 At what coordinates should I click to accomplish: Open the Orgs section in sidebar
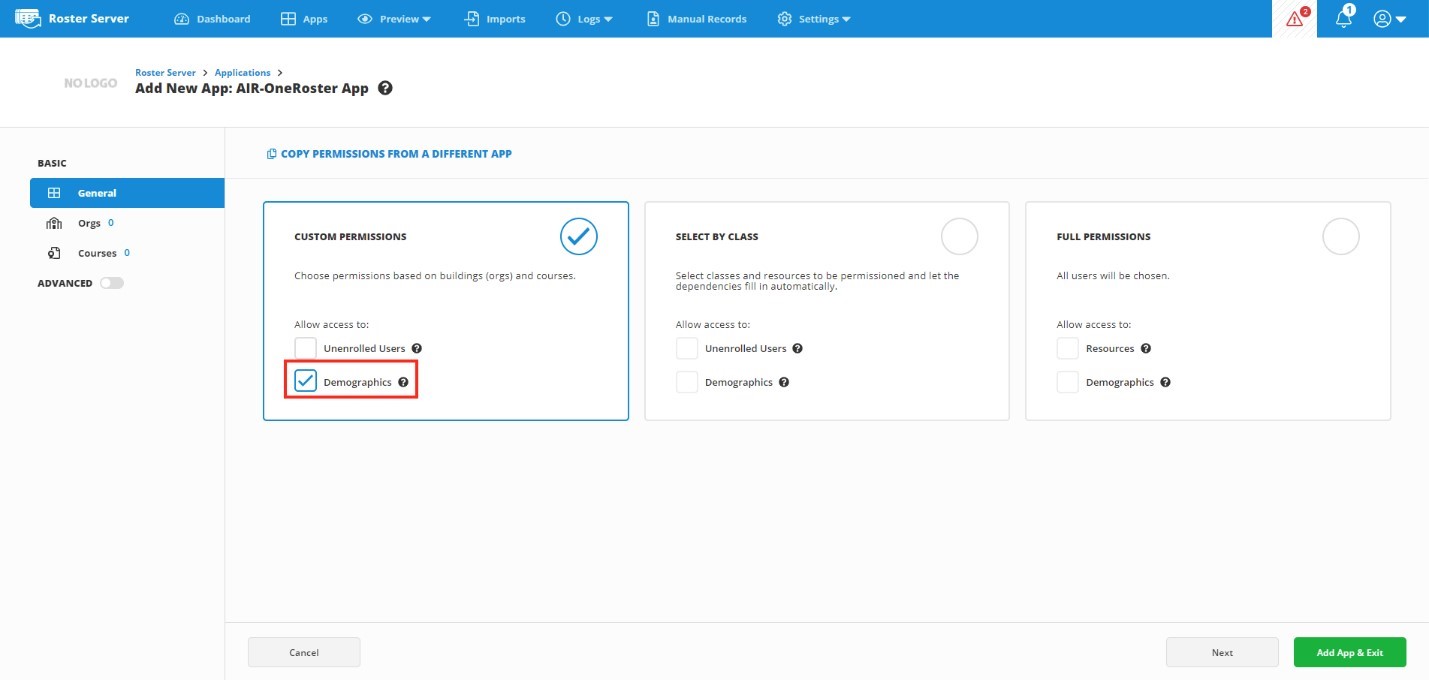coord(89,223)
